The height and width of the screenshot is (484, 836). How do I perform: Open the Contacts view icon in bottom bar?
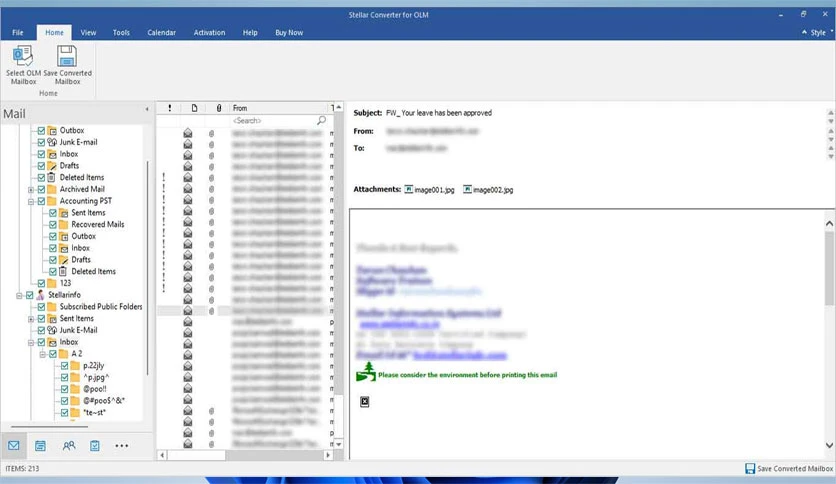pyautogui.click(x=69, y=446)
